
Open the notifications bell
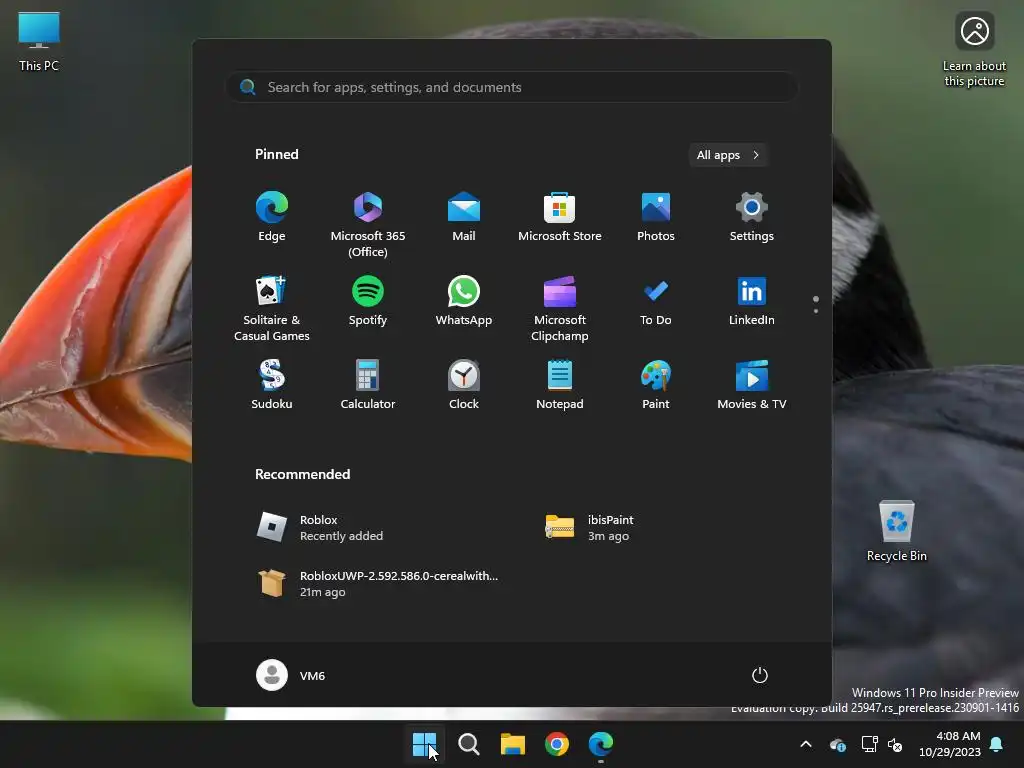(997, 744)
